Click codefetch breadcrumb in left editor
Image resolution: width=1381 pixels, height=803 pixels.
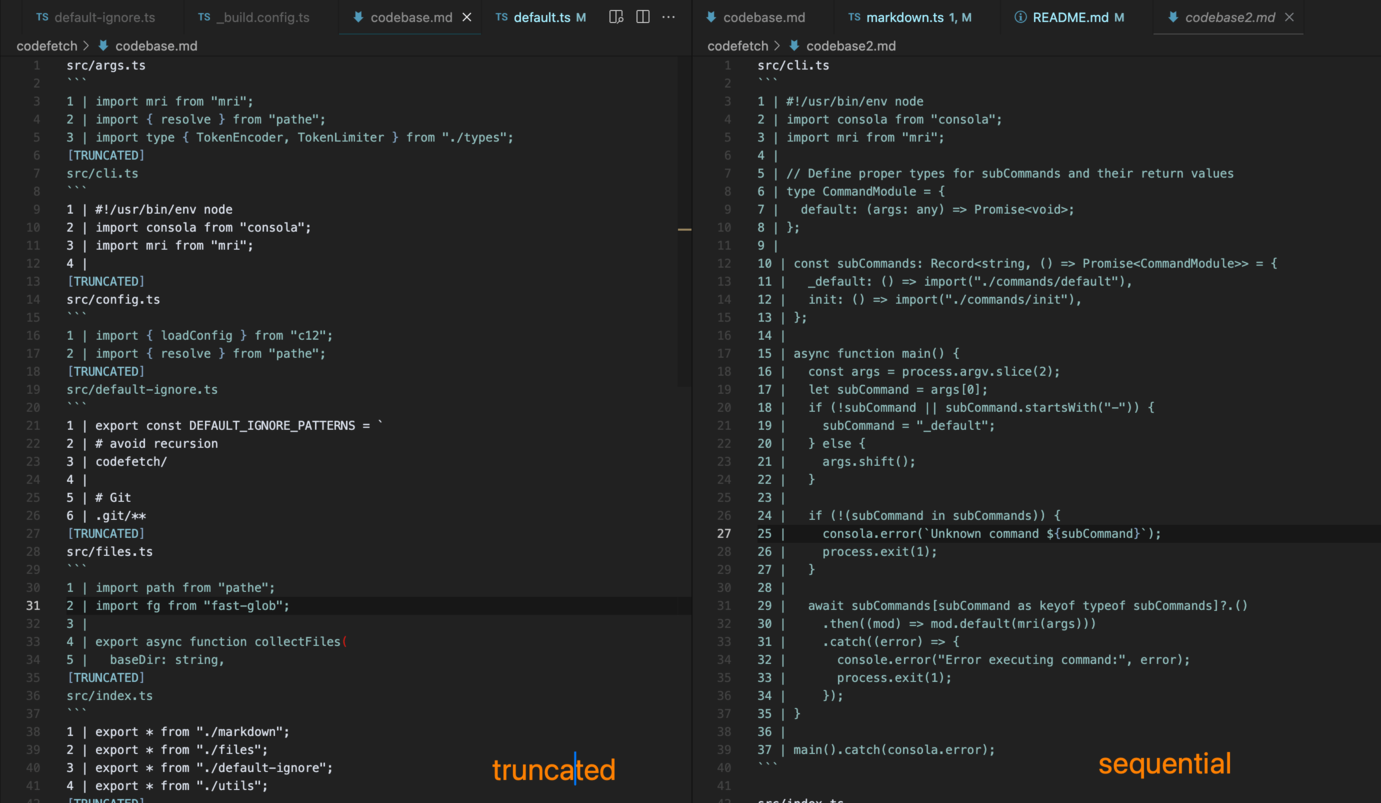click(46, 46)
